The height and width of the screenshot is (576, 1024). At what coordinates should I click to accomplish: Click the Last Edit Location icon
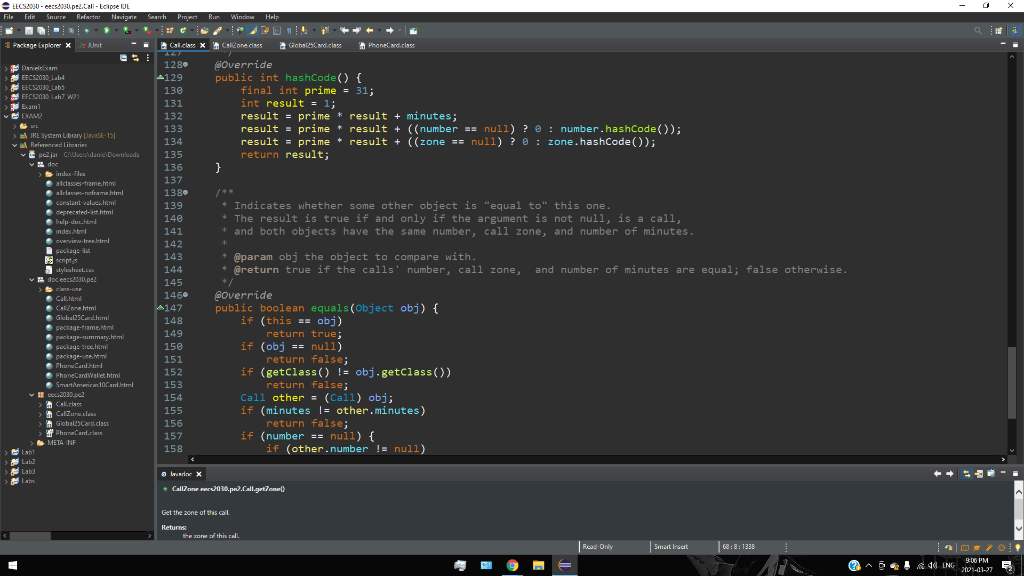point(344,30)
